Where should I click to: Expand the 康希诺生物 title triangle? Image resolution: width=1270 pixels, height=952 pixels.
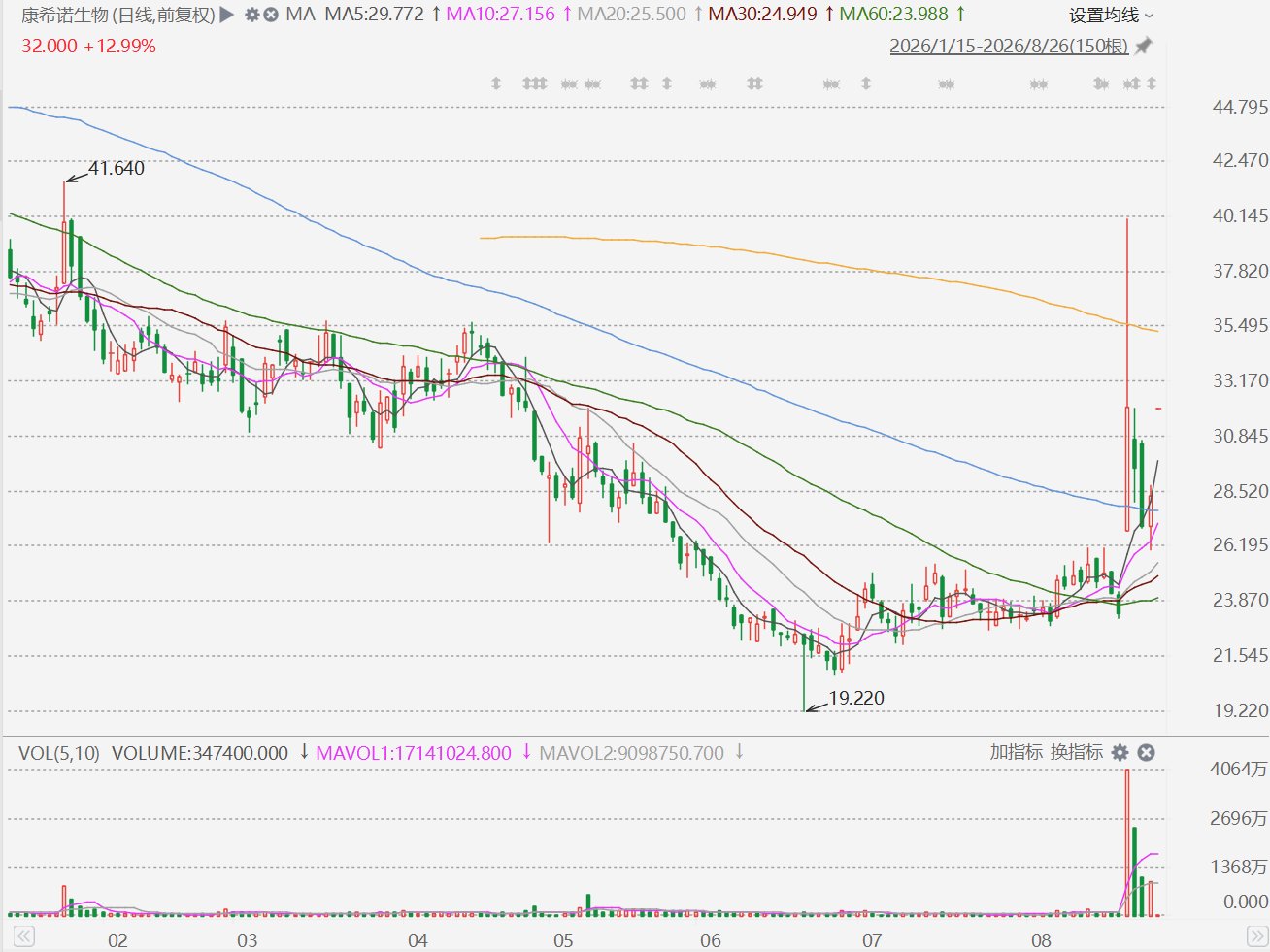pyautogui.click(x=227, y=15)
